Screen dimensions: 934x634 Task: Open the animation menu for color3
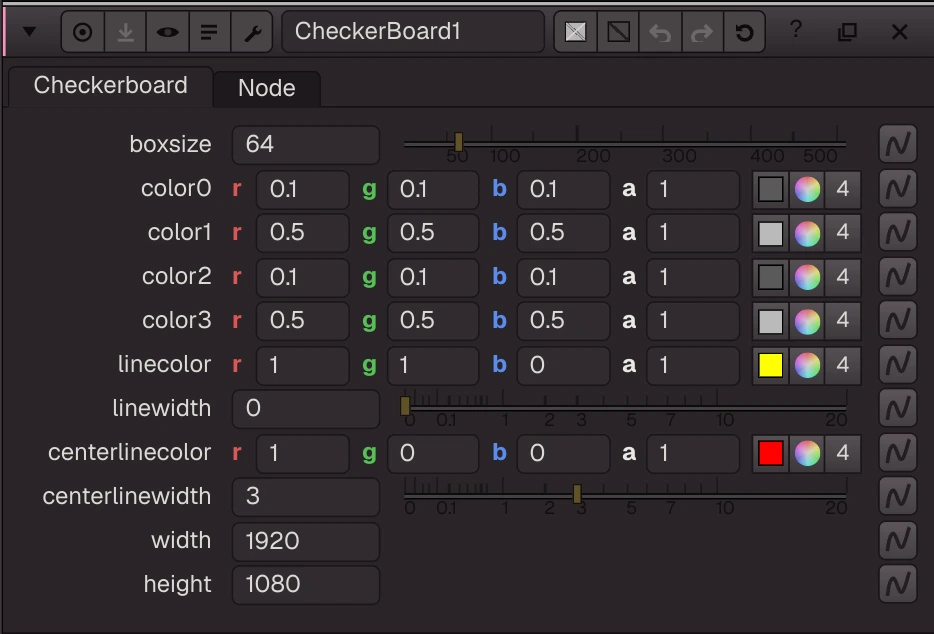pos(898,321)
